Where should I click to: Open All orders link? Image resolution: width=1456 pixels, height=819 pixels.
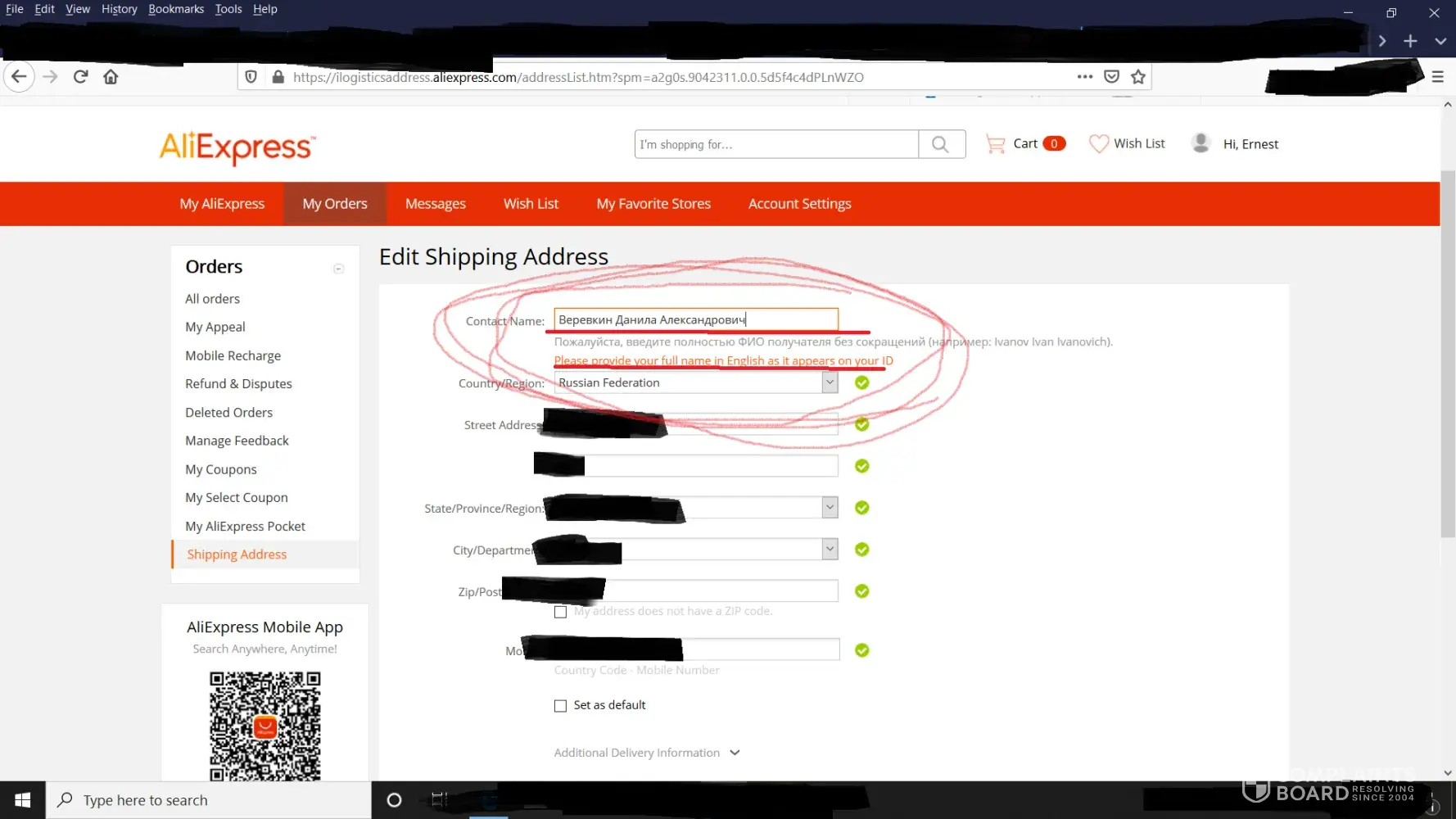pos(213,299)
